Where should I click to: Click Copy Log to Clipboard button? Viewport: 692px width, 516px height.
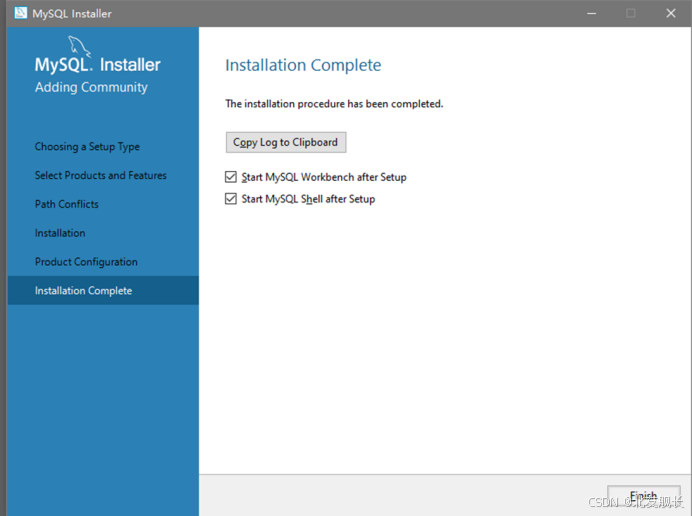(x=286, y=142)
